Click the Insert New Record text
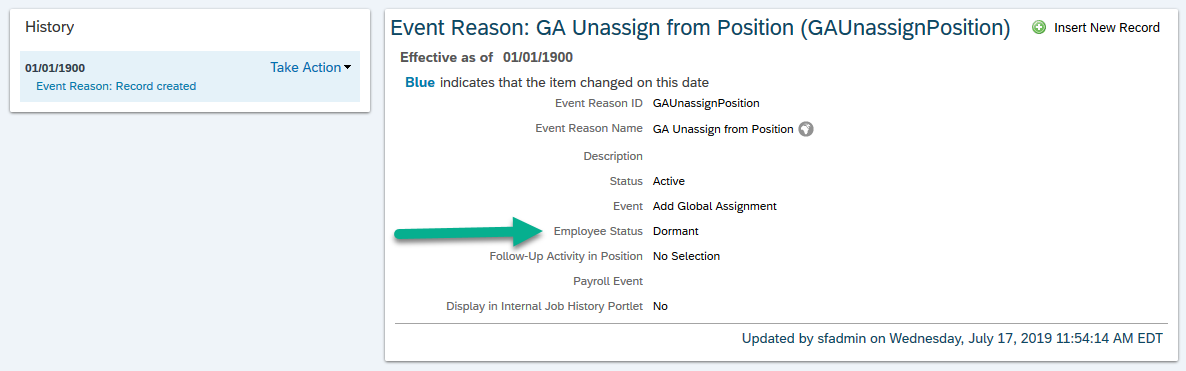The image size is (1186, 371). (x=1107, y=27)
